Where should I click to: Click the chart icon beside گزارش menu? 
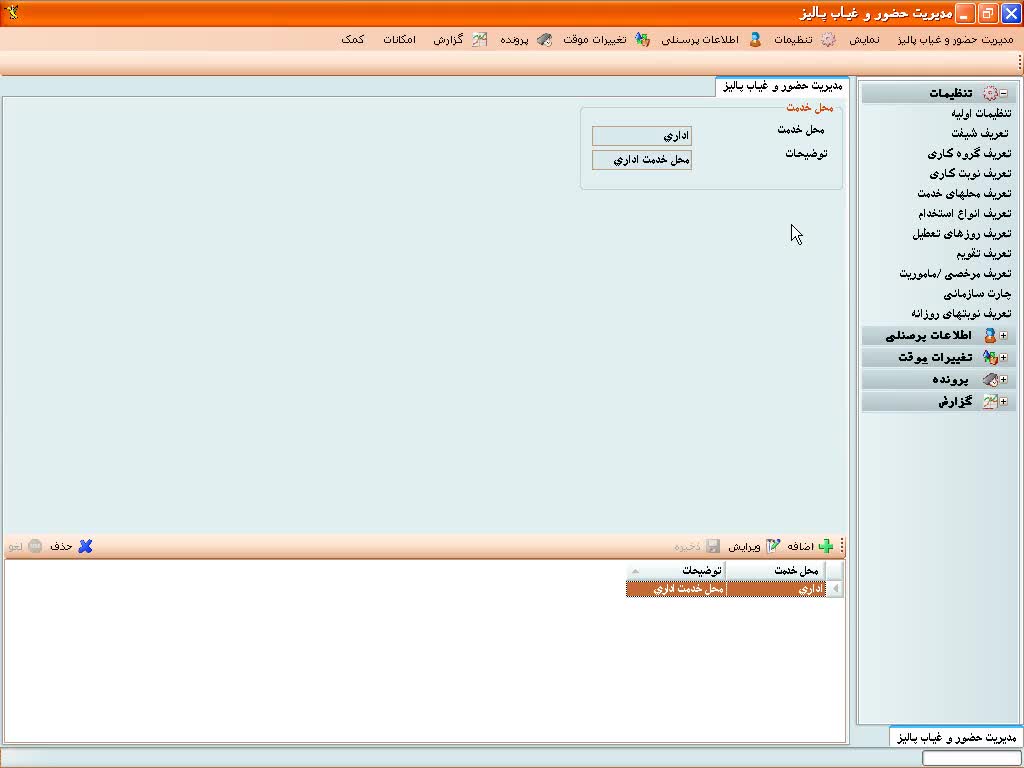click(479, 40)
